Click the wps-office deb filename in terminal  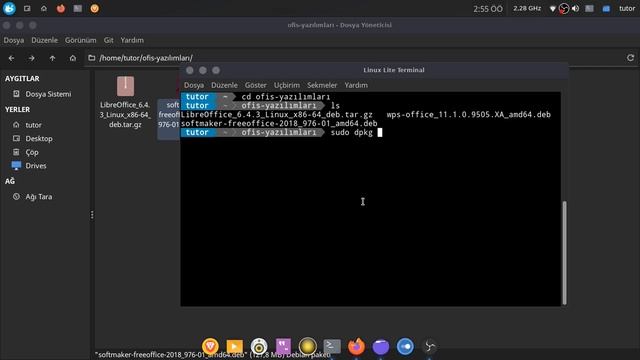click(x=469, y=114)
